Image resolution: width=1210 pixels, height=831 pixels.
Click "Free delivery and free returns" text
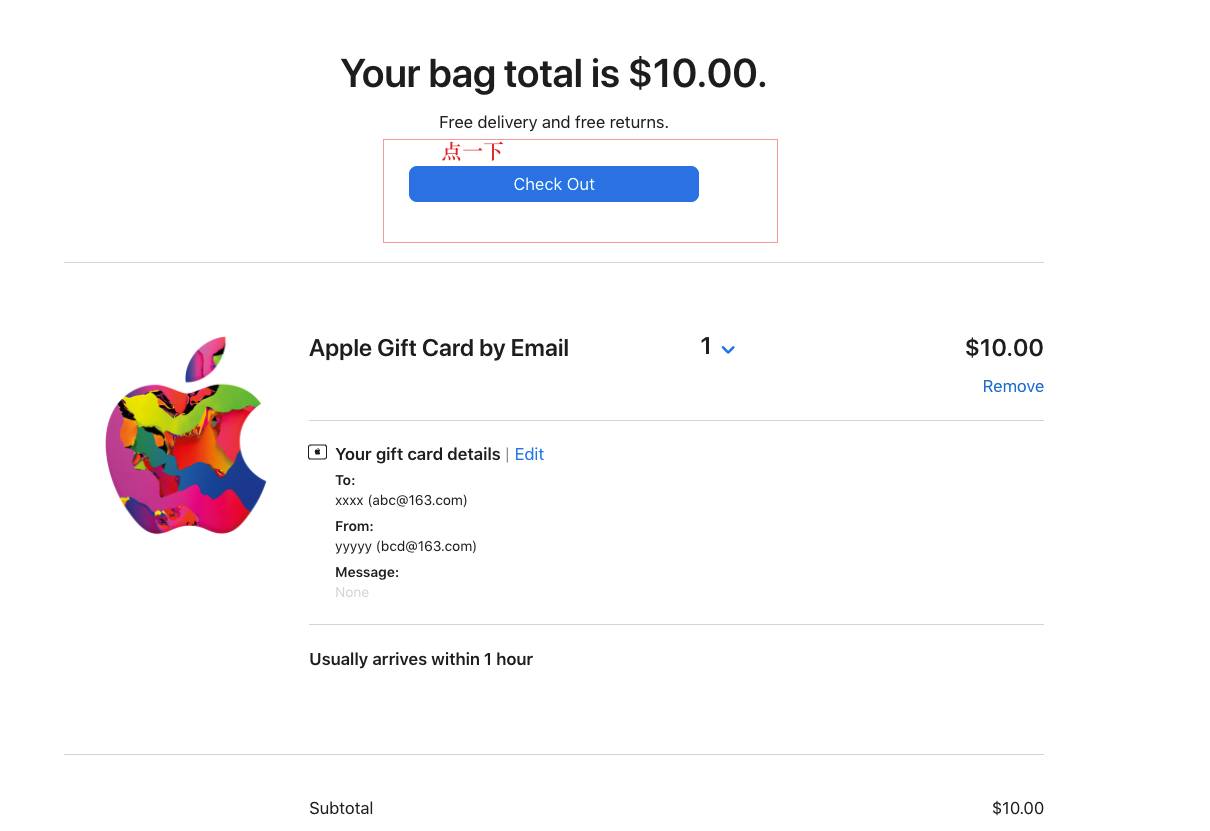click(553, 122)
